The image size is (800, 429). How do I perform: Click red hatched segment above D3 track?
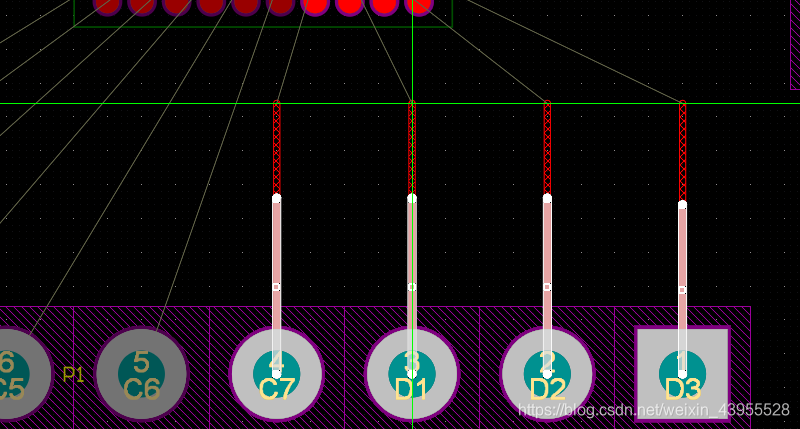click(682, 150)
